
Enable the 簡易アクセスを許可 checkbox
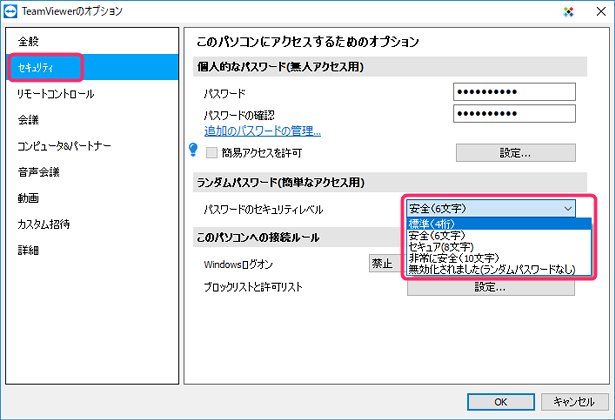pos(212,153)
